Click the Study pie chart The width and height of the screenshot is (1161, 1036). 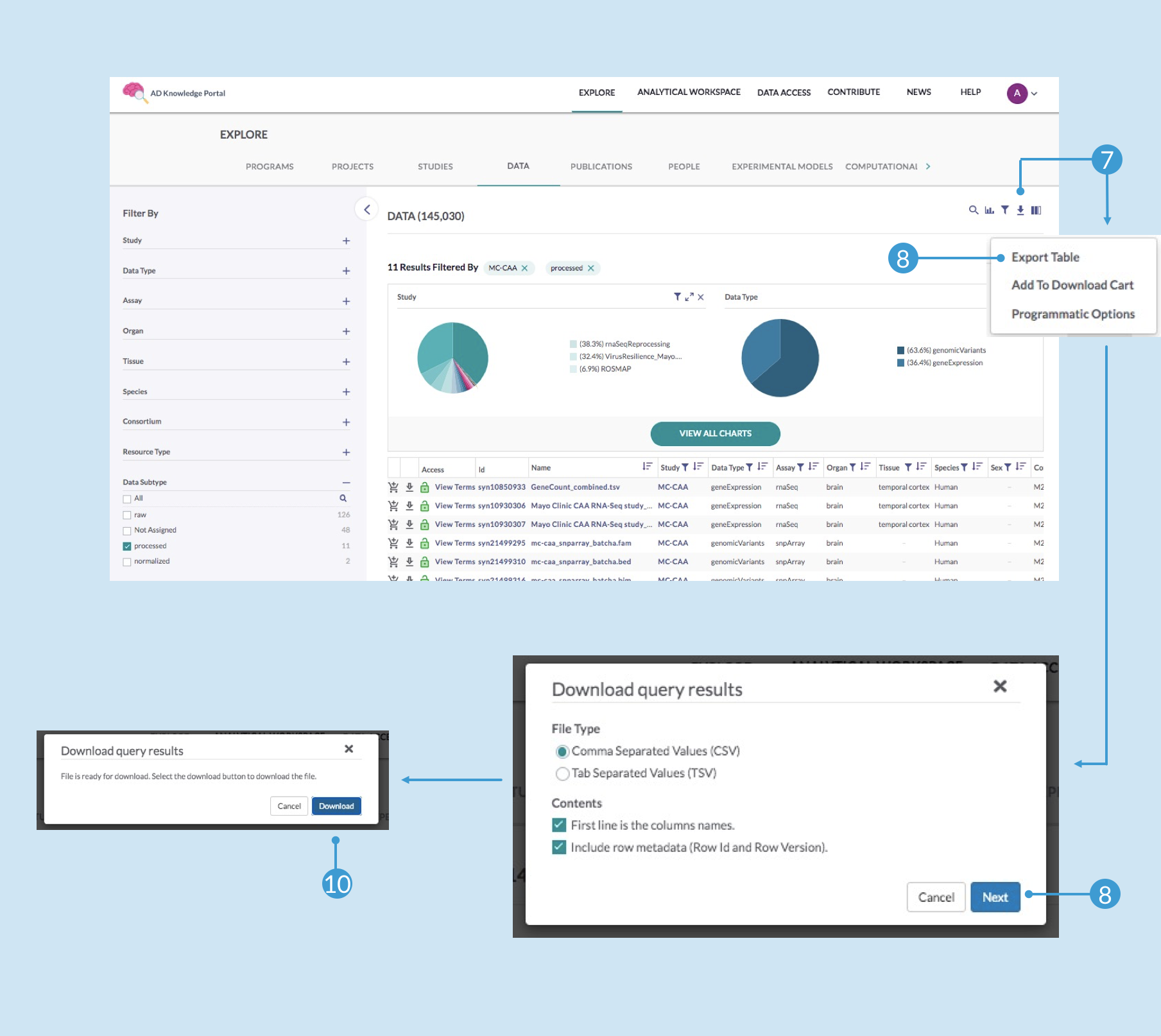click(x=452, y=358)
